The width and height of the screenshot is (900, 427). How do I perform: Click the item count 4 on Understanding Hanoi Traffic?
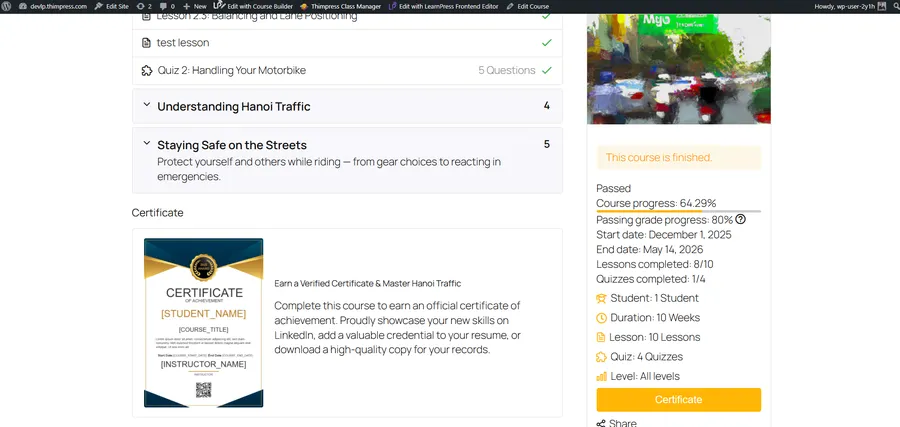point(546,106)
